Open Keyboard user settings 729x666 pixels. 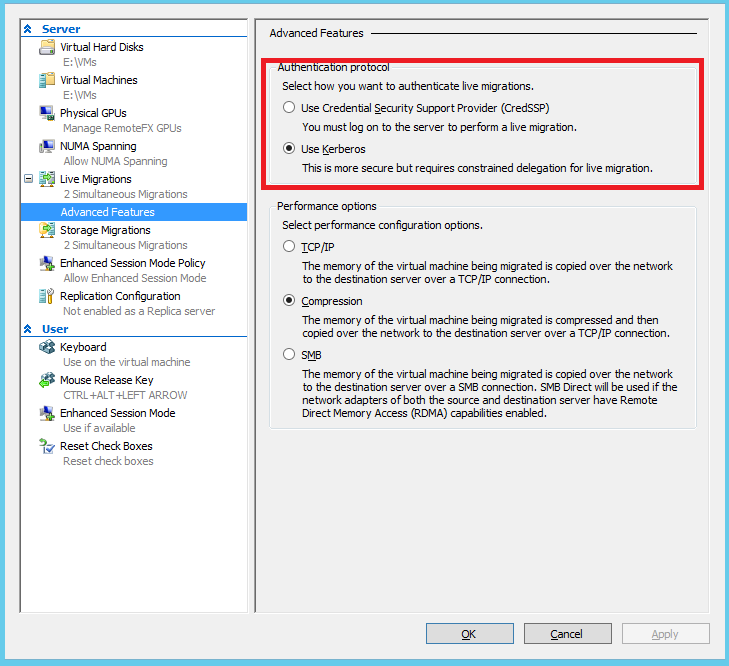(x=83, y=347)
